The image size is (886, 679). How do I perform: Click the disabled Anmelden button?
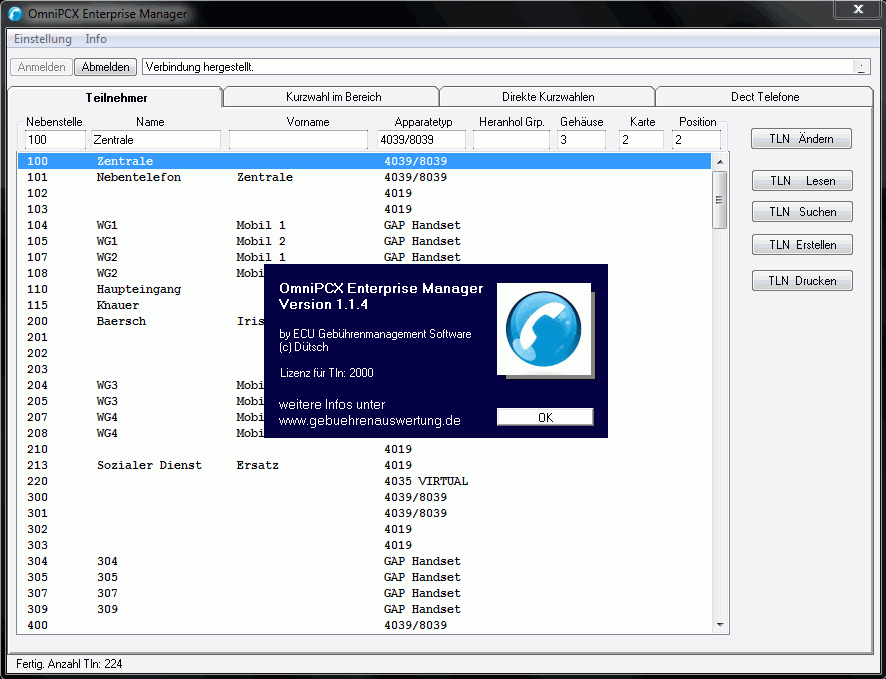[x=41, y=67]
